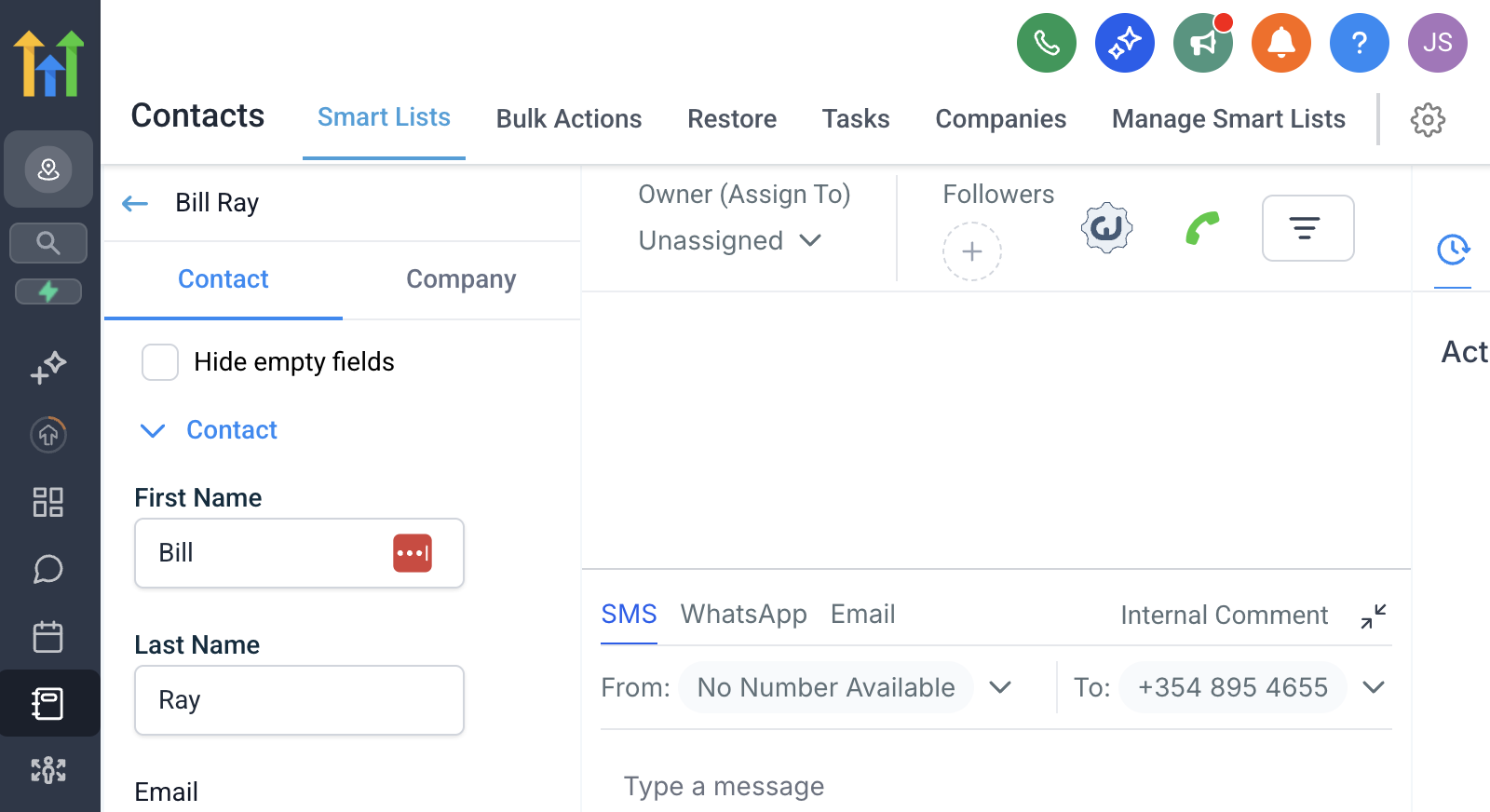Click the Last Name input field
Viewport: 1490px width, 812px height.
299,700
